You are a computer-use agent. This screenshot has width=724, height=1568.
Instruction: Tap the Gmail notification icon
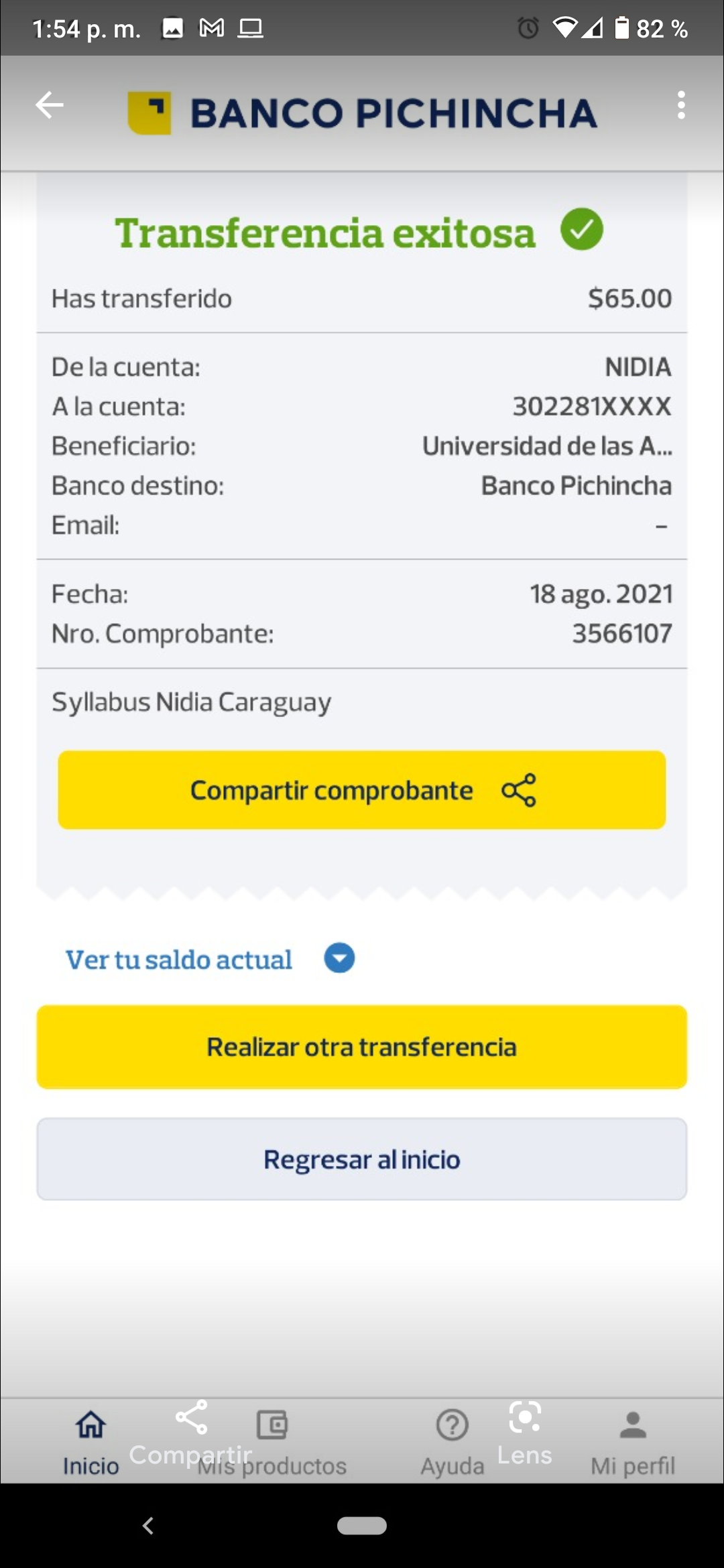click(212, 28)
